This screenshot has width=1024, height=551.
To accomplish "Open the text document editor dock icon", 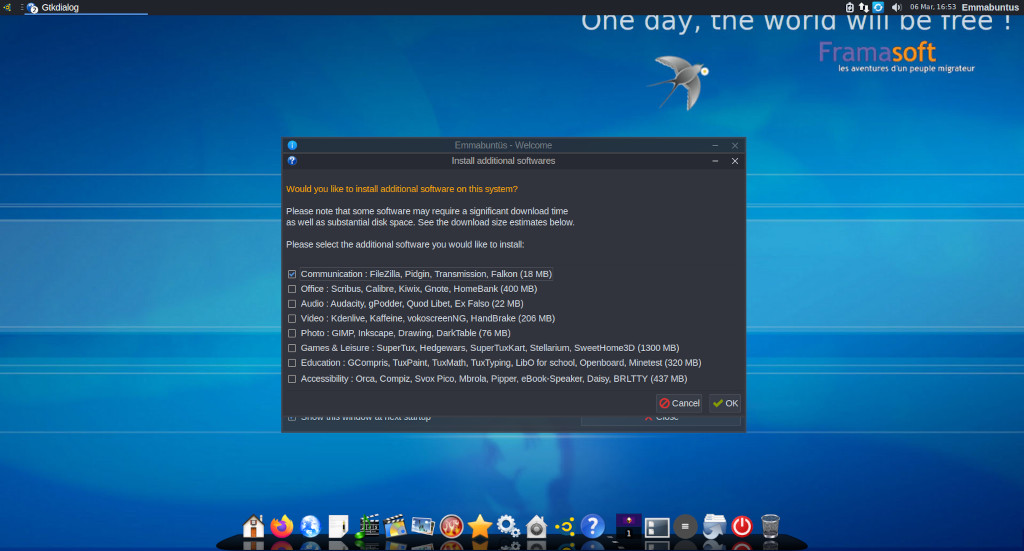I will tap(338, 526).
